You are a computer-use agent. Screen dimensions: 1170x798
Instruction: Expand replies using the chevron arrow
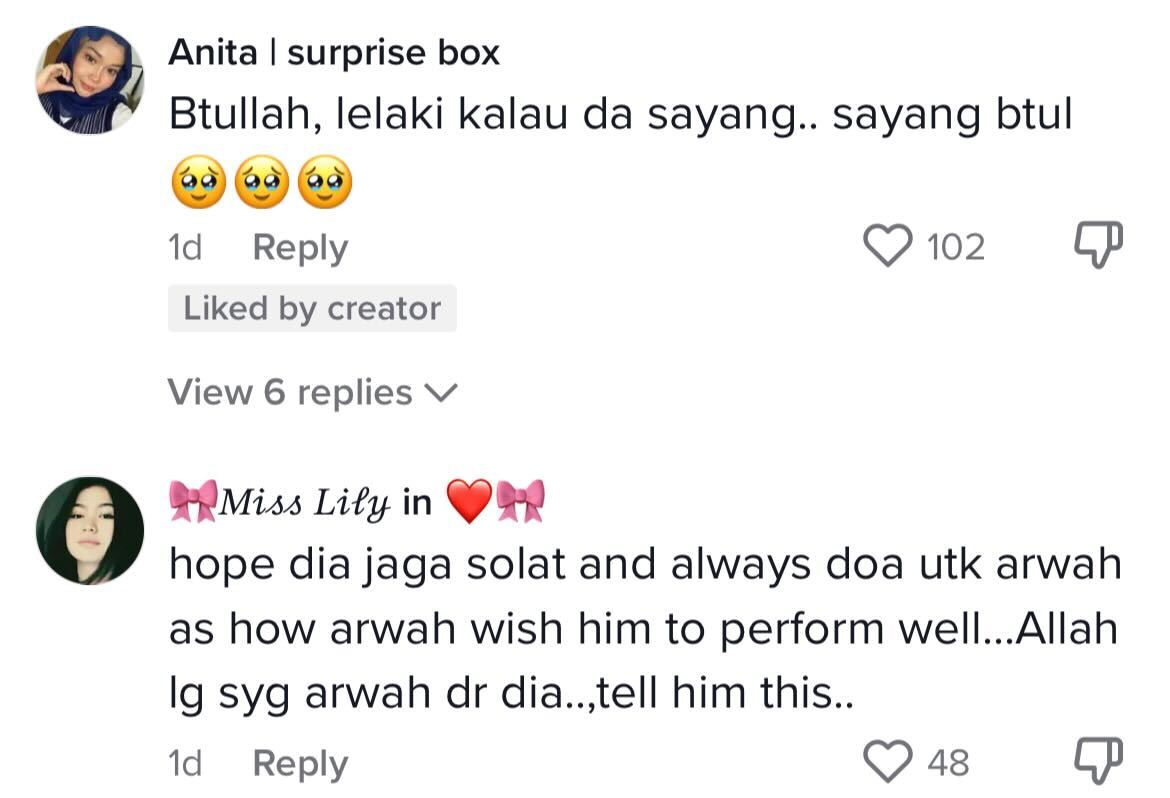[x=440, y=395]
